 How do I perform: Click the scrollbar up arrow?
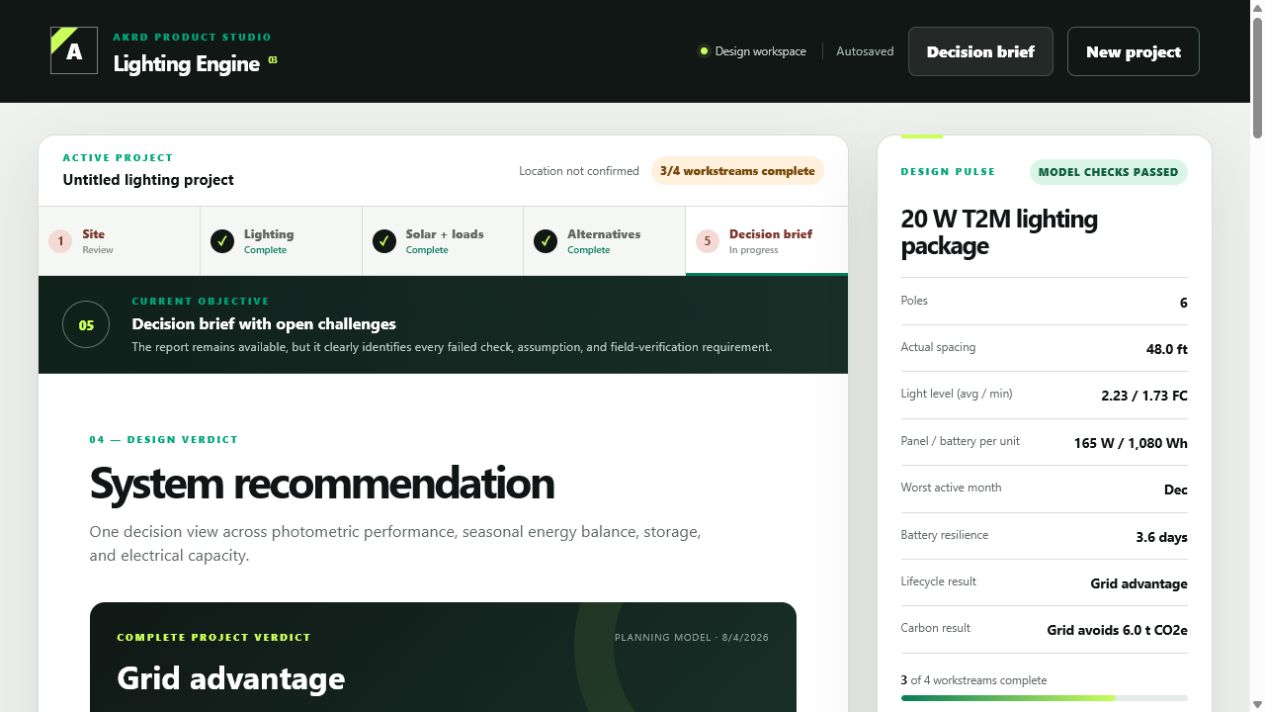(1257, 8)
